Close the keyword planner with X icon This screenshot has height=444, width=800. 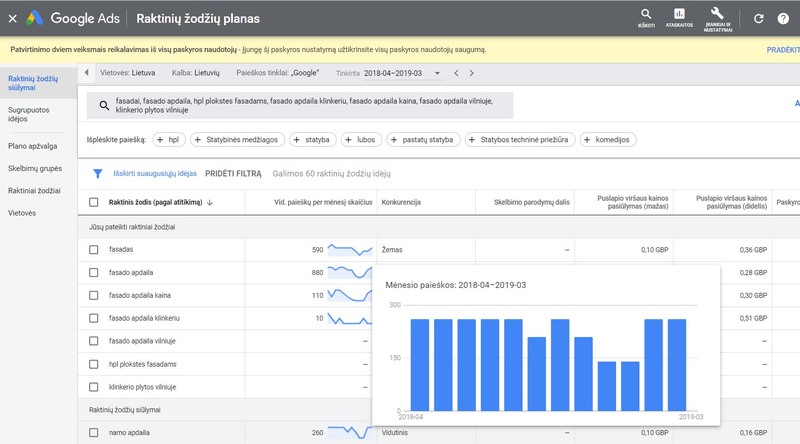tap(13, 19)
